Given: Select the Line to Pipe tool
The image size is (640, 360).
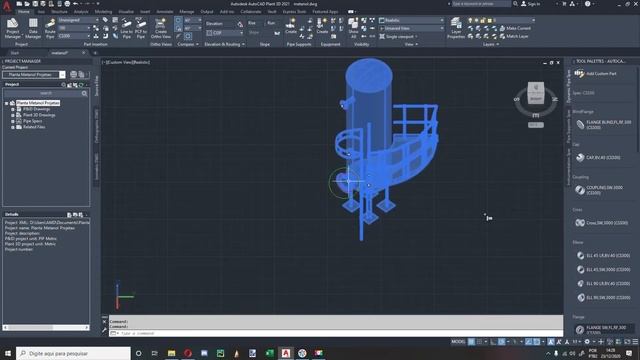Looking at the screenshot, I should coord(127,28).
